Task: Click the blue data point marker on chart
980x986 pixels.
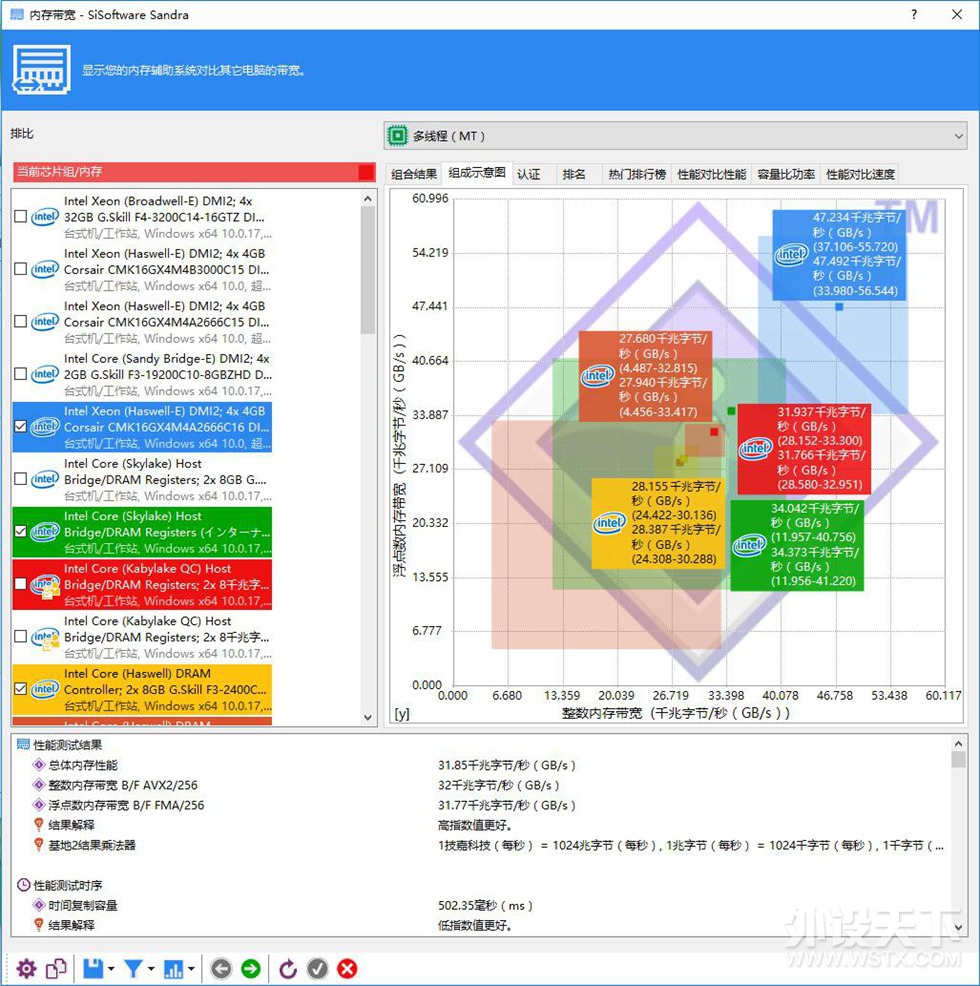Action: click(839, 307)
